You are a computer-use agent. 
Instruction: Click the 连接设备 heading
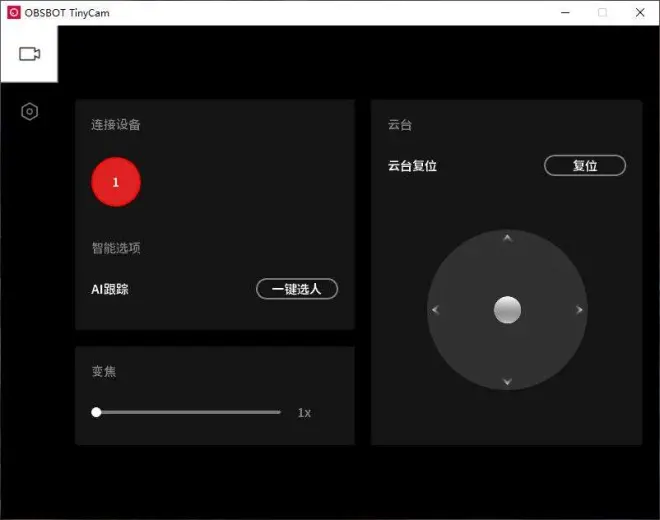coord(116,125)
